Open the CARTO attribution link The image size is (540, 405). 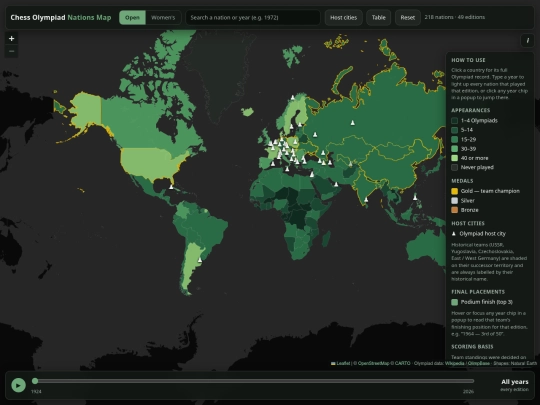pyautogui.click(x=403, y=363)
